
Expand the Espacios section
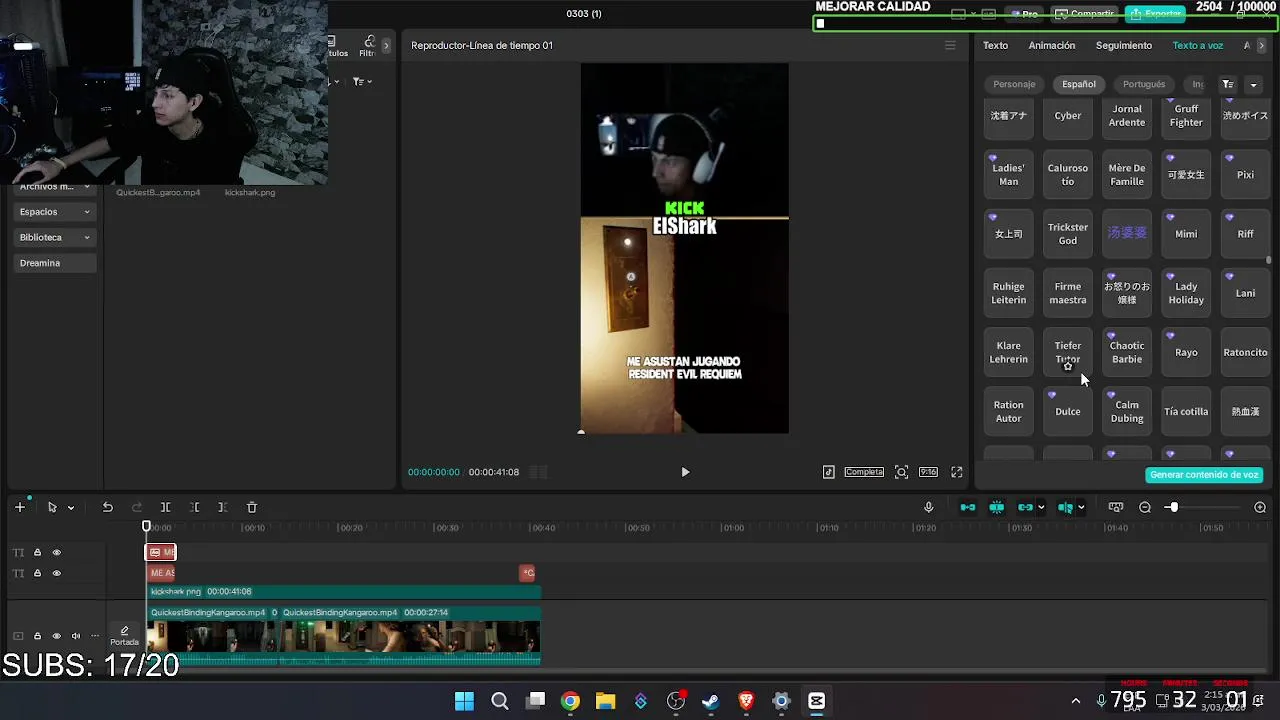pos(55,212)
